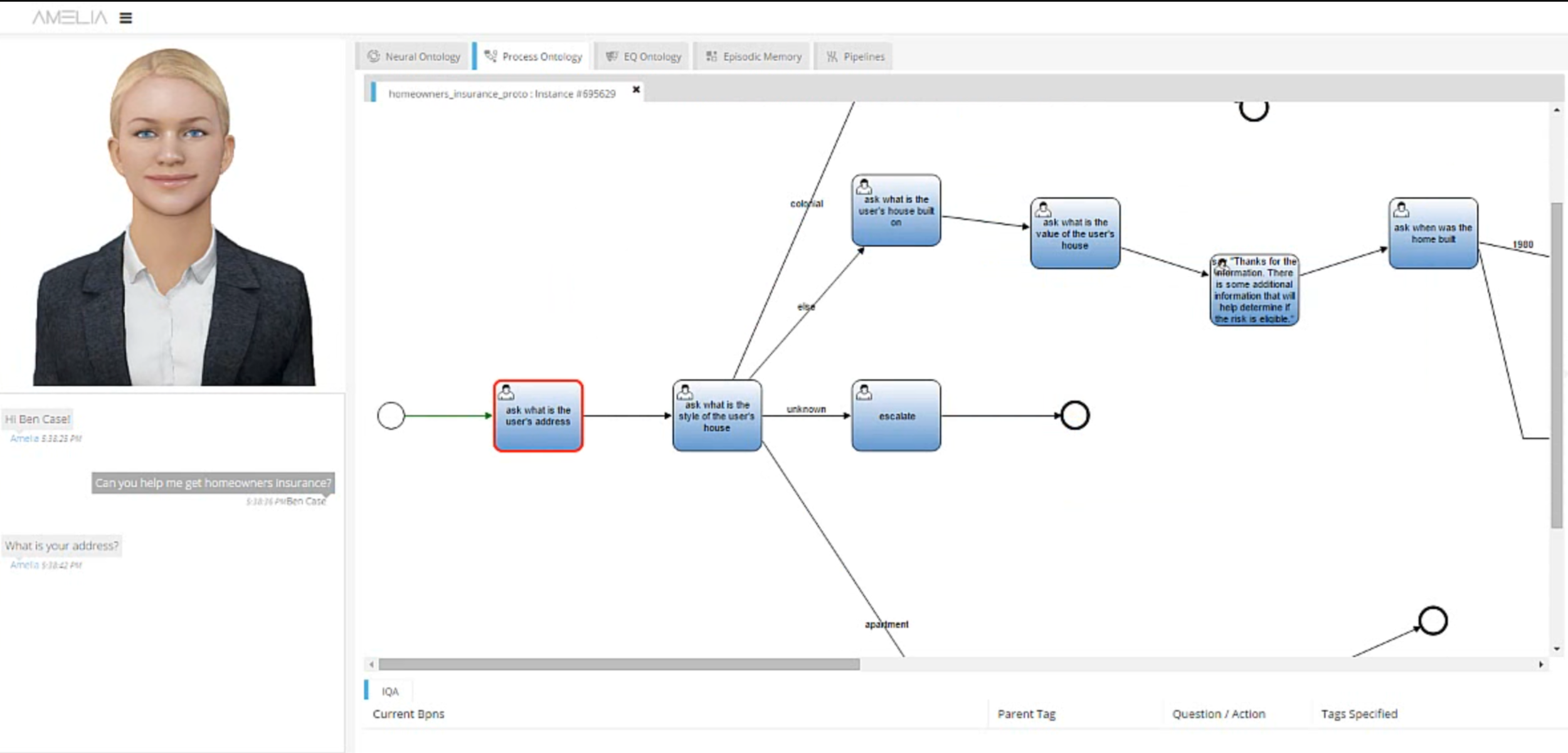Click the right arrow of horizontal scrollbar
The image size is (1568, 753).
pyautogui.click(x=1540, y=664)
